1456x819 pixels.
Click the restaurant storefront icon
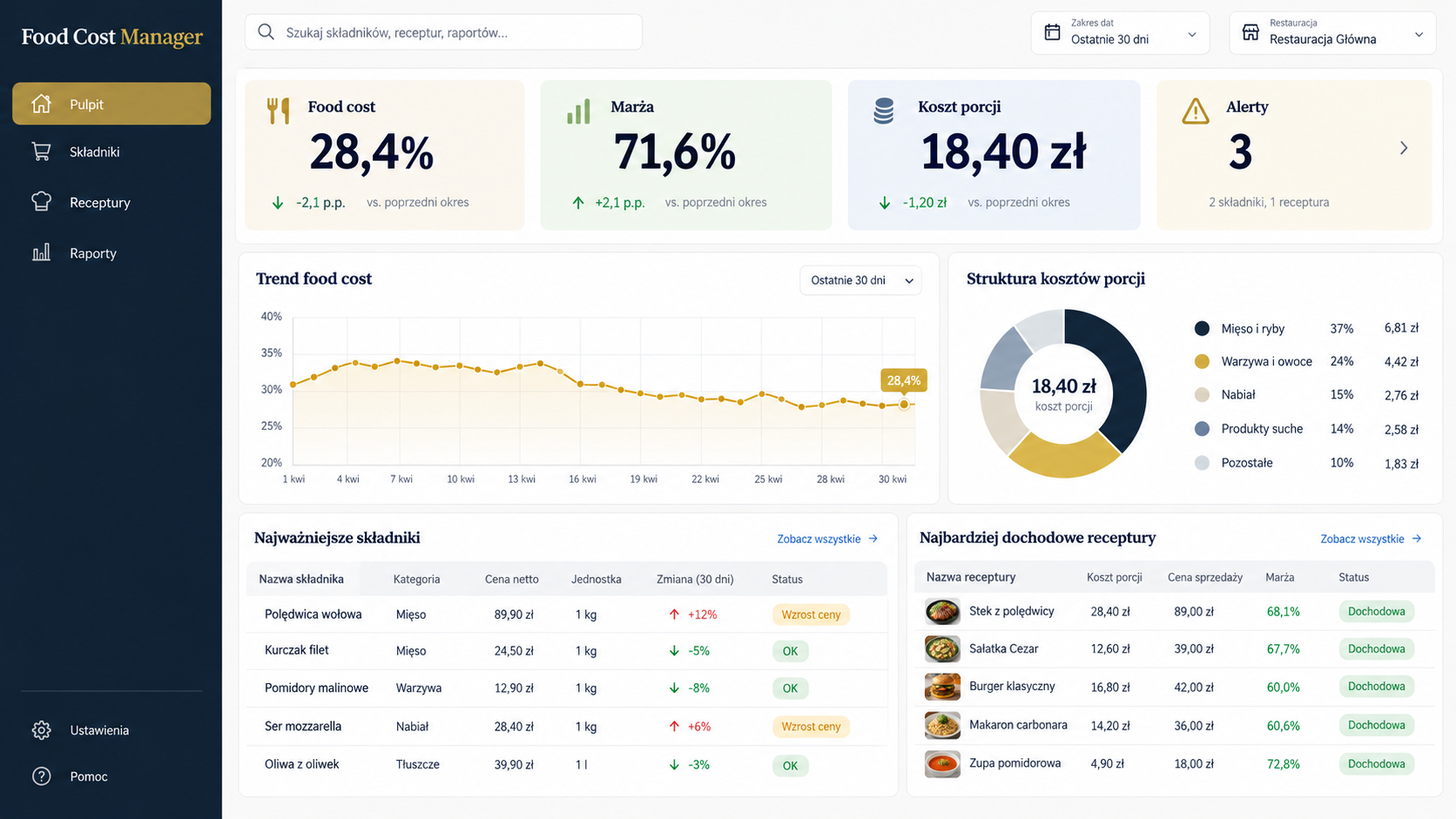coord(1250,32)
